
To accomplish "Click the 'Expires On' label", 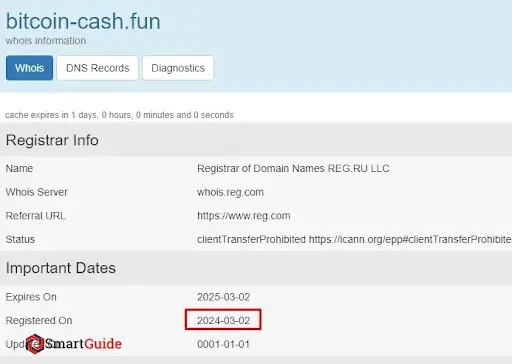I will click(31, 297).
